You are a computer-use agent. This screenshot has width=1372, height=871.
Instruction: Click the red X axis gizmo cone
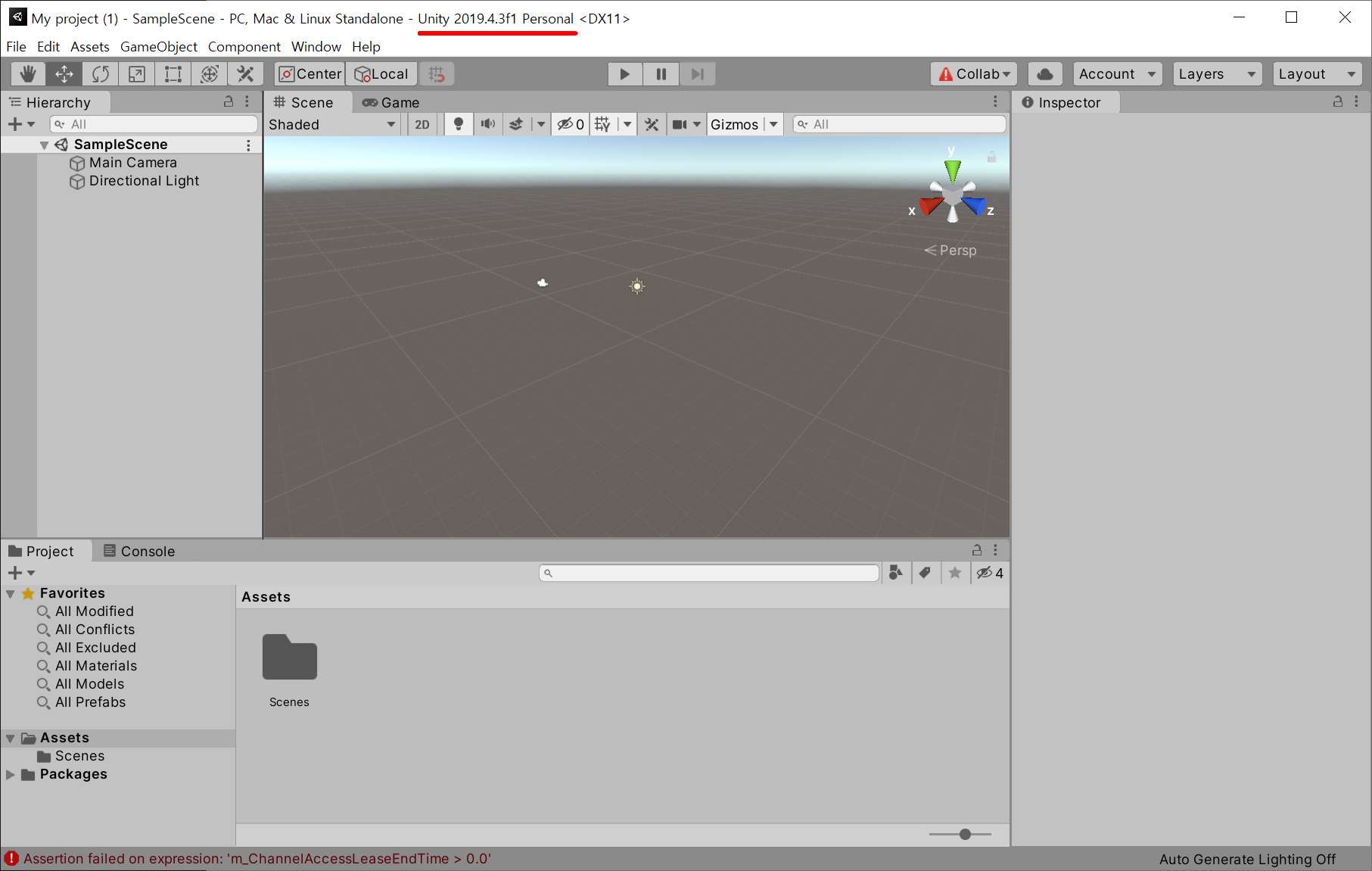[x=931, y=204]
